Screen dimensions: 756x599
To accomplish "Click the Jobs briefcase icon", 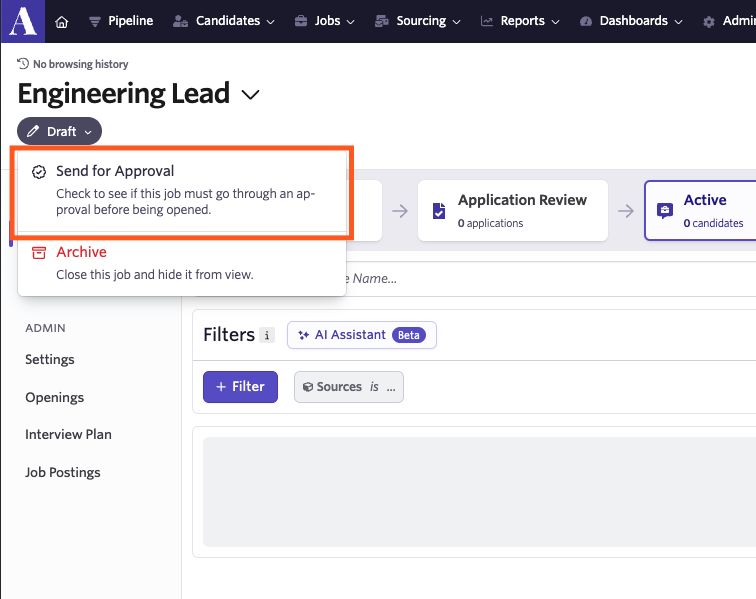I will click(x=301, y=21).
